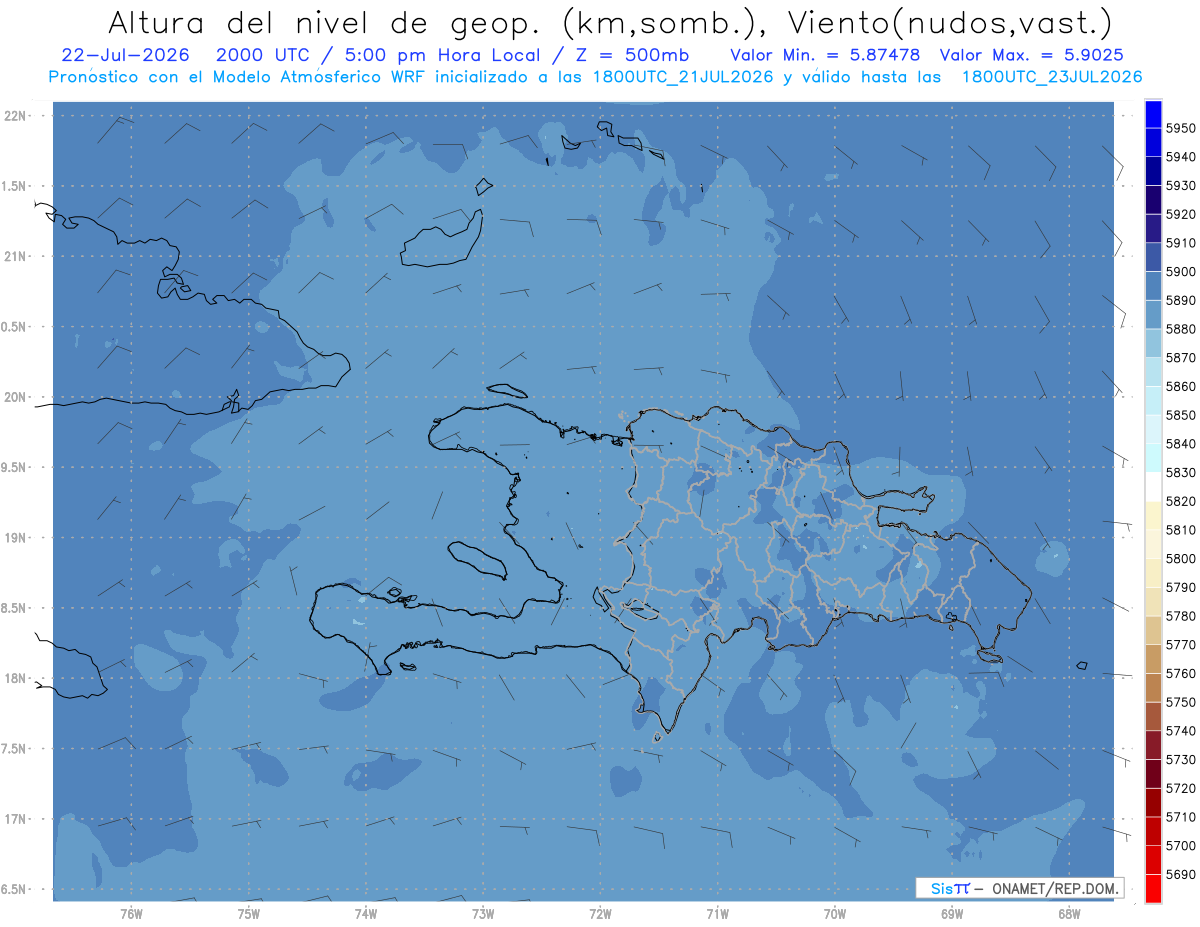This screenshot has height=927, width=1200.
Task: Click the tan swatch between 5780 and 5770
Action: tap(1153, 630)
